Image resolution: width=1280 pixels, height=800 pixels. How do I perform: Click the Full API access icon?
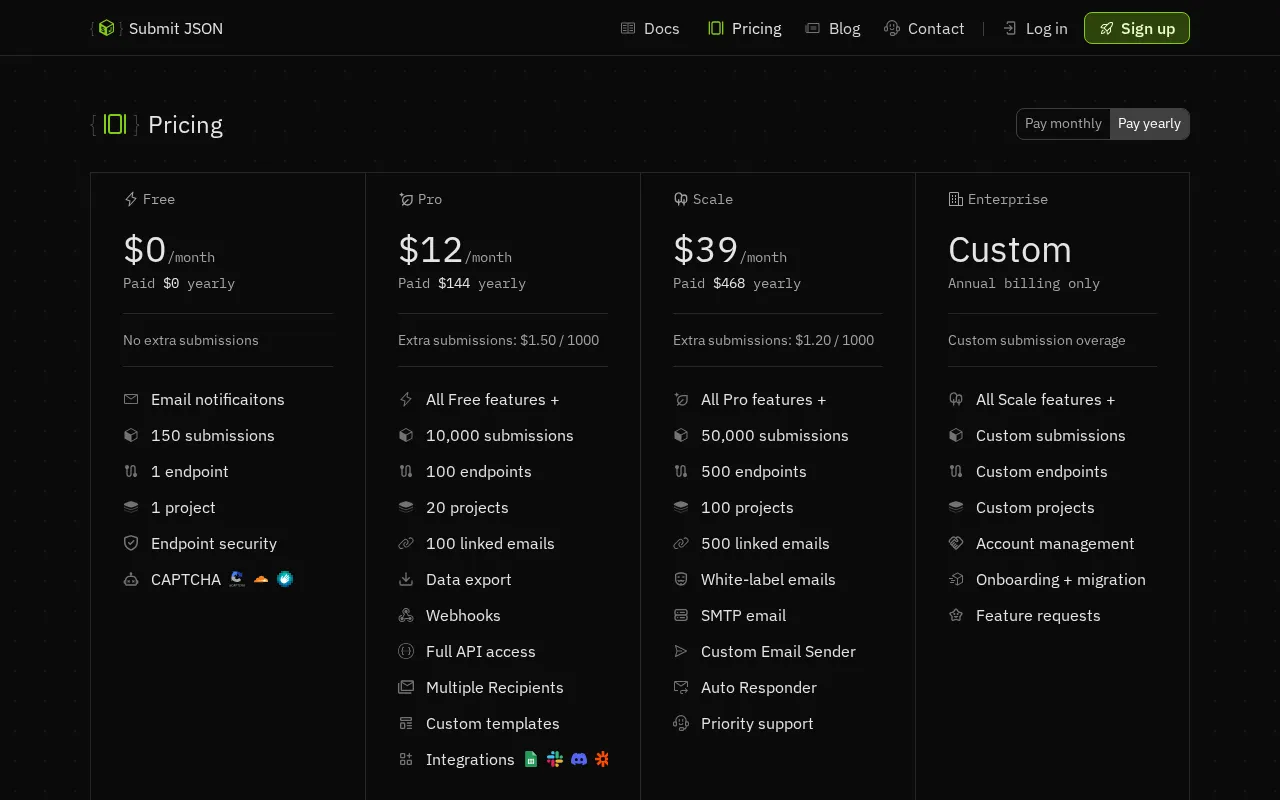click(x=406, y=651)
